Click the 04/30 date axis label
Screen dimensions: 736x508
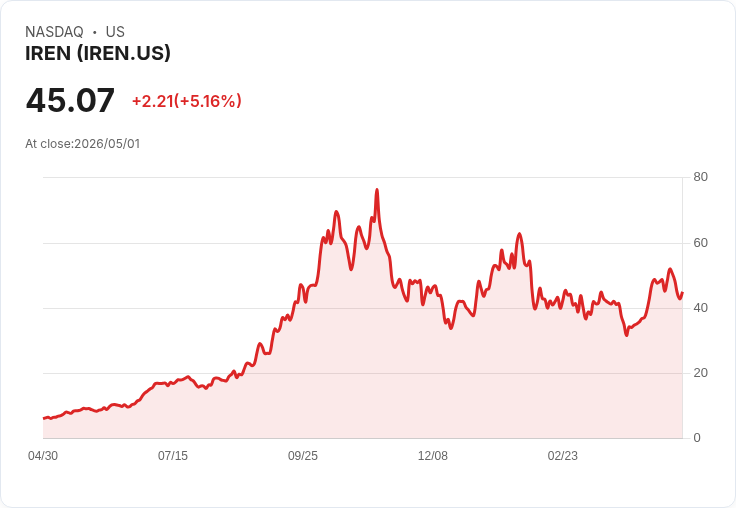click(43, 456)
